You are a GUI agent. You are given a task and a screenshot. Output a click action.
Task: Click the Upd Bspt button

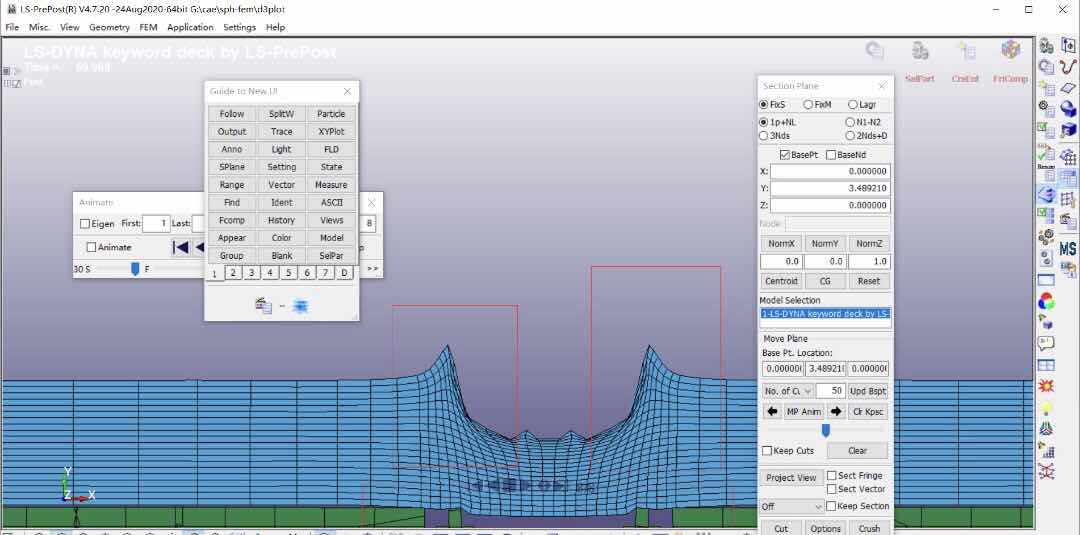click(x=868, y=391)
